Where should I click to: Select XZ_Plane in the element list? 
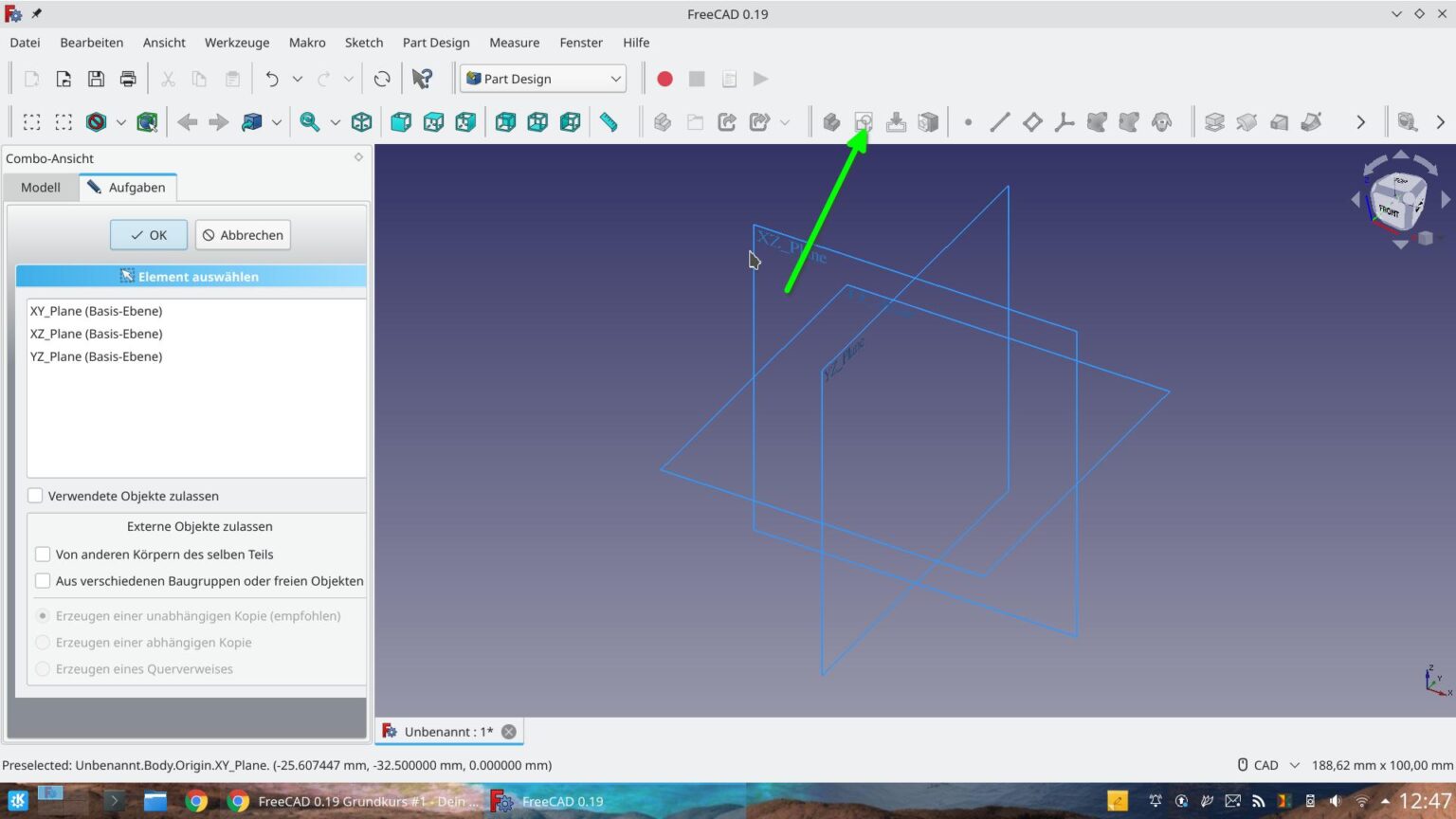coord(96,333)
